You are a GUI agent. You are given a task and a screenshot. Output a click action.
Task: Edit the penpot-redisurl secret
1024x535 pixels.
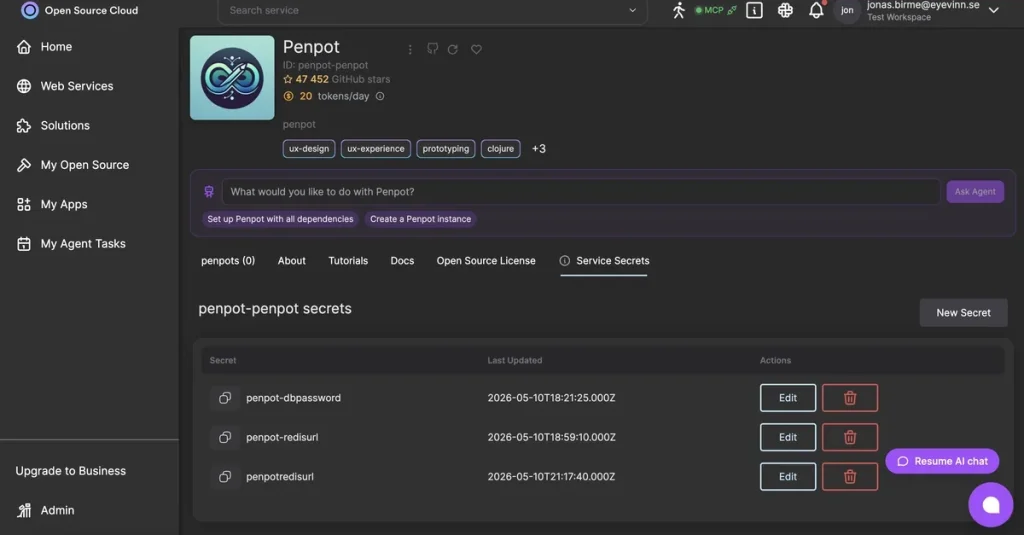point(788,438)
